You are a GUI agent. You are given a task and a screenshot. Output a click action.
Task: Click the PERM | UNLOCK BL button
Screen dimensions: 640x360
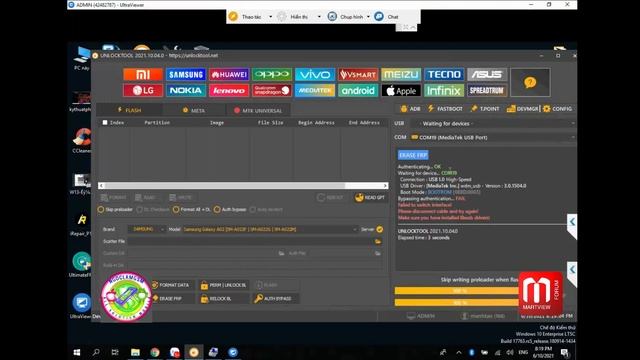pyautogui.click(x=224, y=285)
